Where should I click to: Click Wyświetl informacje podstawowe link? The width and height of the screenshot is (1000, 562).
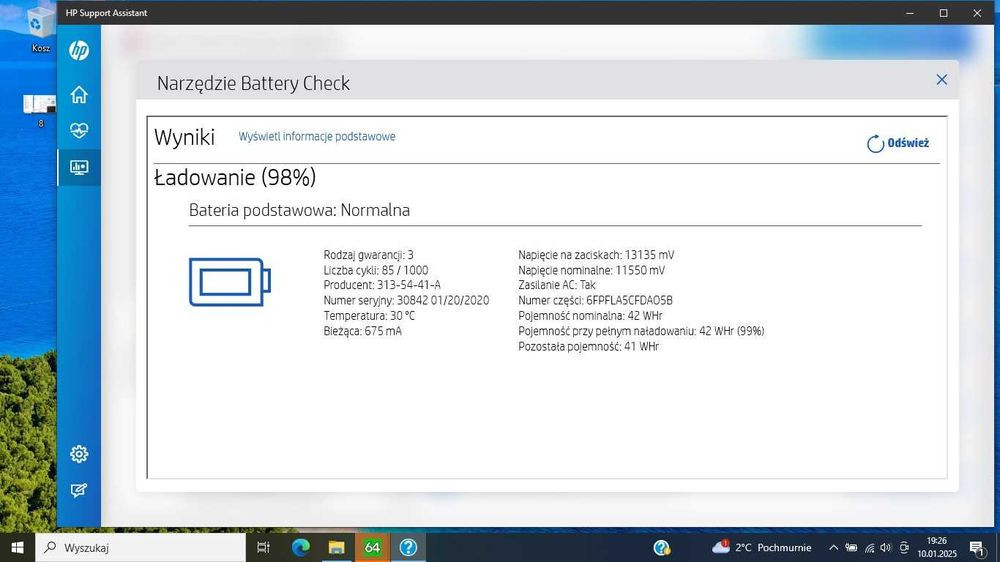(317, 137)
